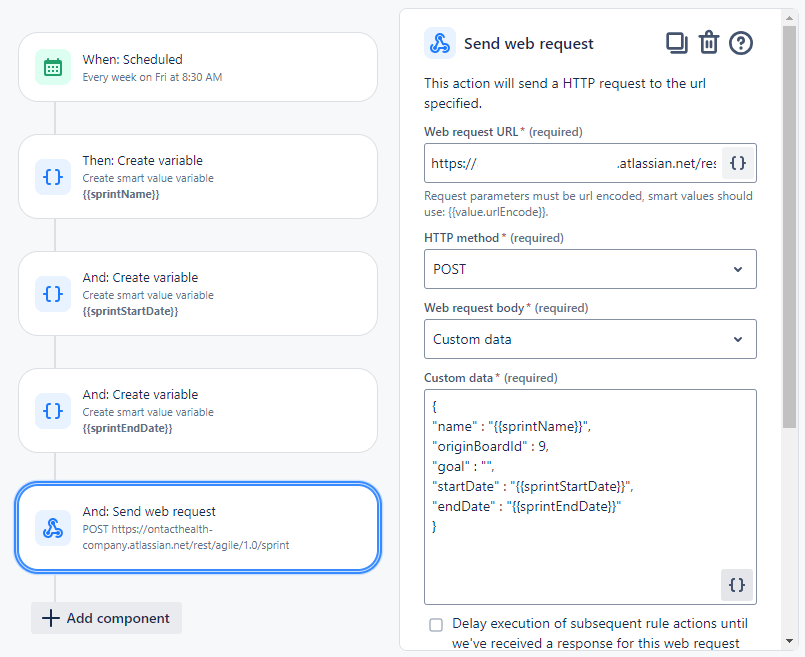
Task: Click the curly-brace icon for sprintStartDate variable
Action: 53,294
